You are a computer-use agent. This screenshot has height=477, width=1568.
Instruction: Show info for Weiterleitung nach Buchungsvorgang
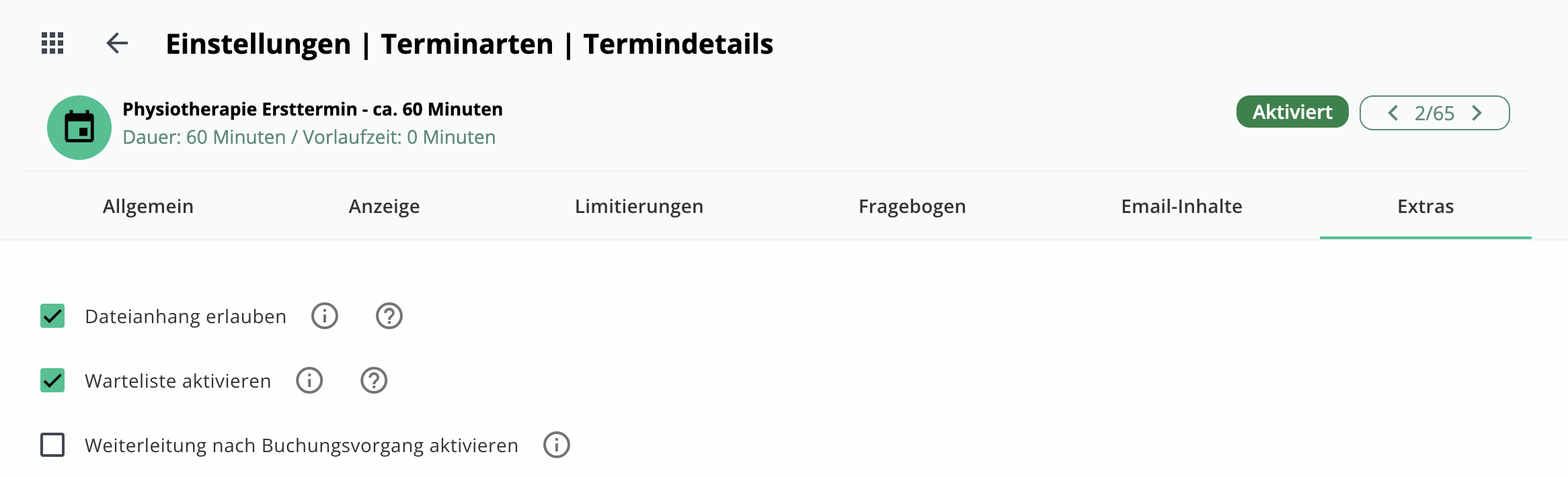557,445
